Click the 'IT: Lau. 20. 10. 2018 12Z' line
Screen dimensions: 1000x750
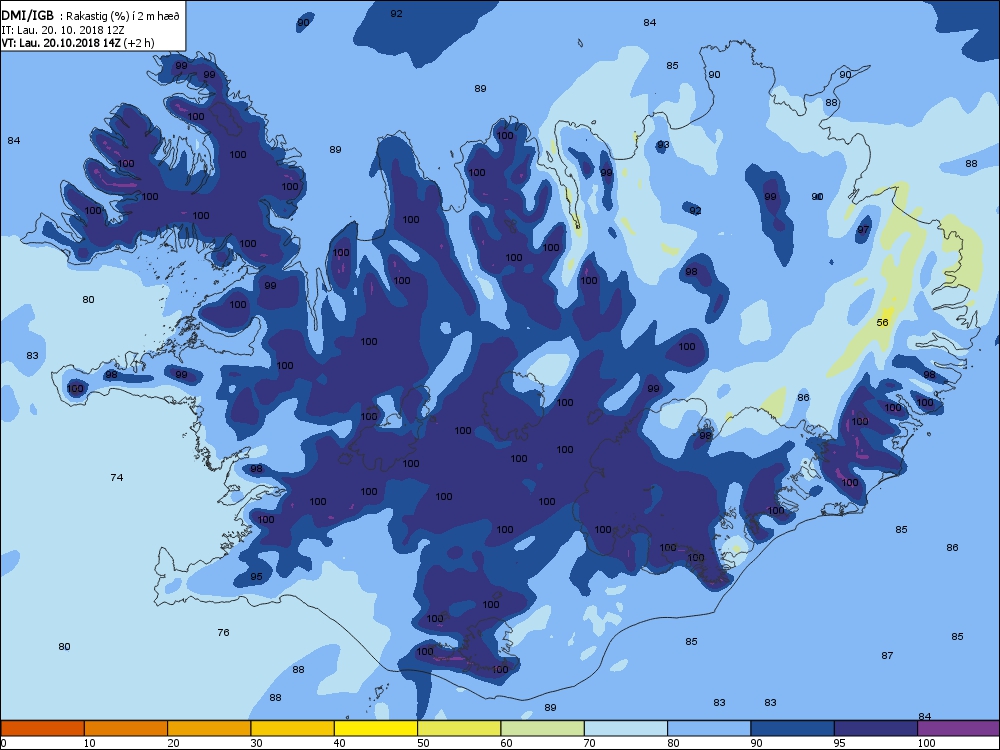tap(63, 29)
